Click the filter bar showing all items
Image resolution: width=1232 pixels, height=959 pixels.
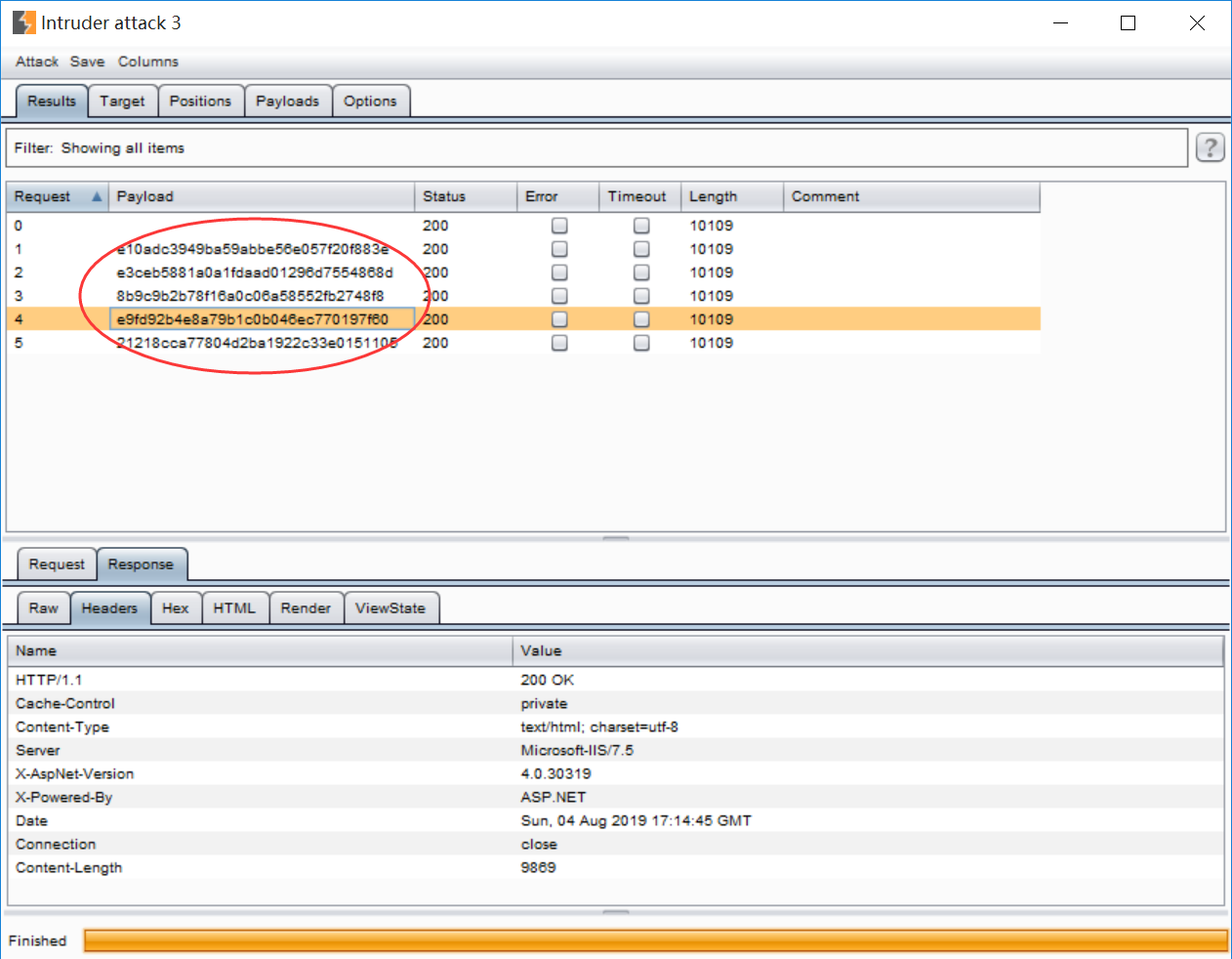coord(596,147)
